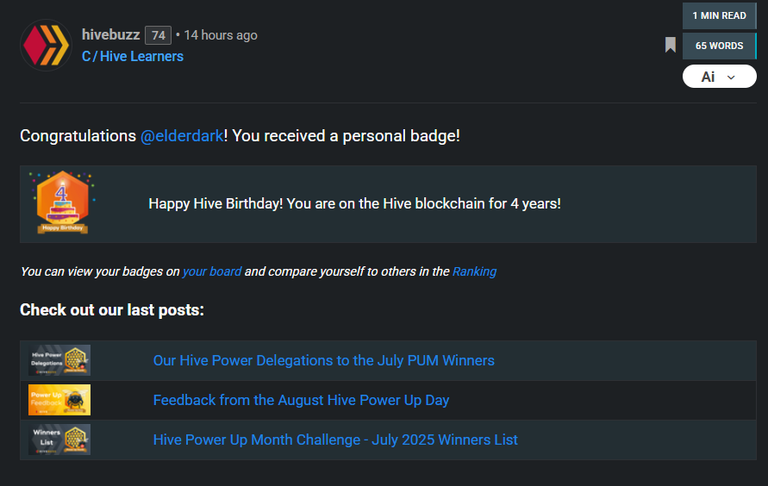
Task: Open the 4-year Happy Birthday badge image
Action: click(x=63, y=202)
